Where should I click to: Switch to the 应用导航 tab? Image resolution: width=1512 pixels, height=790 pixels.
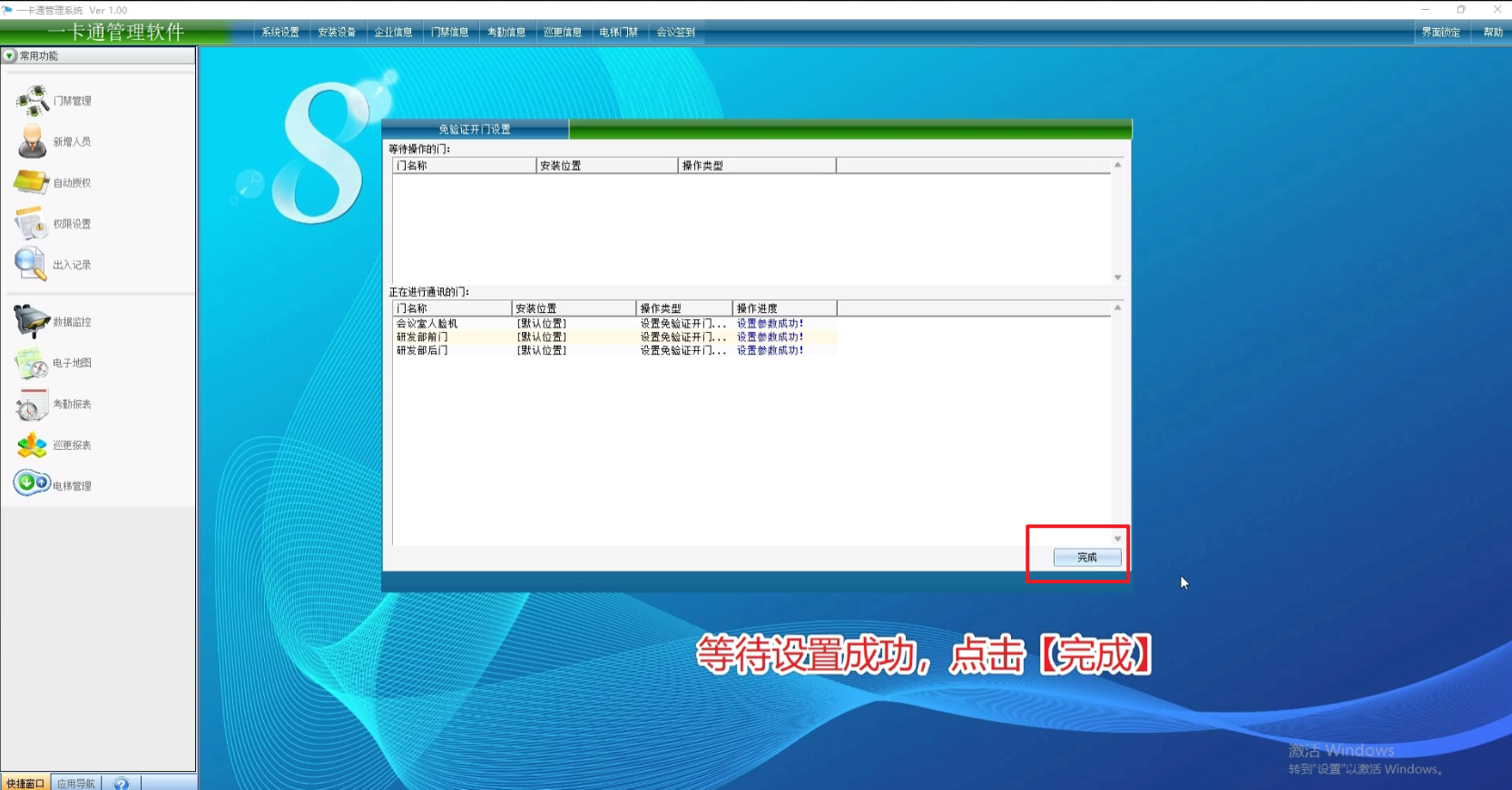click(x=76, y=783)
